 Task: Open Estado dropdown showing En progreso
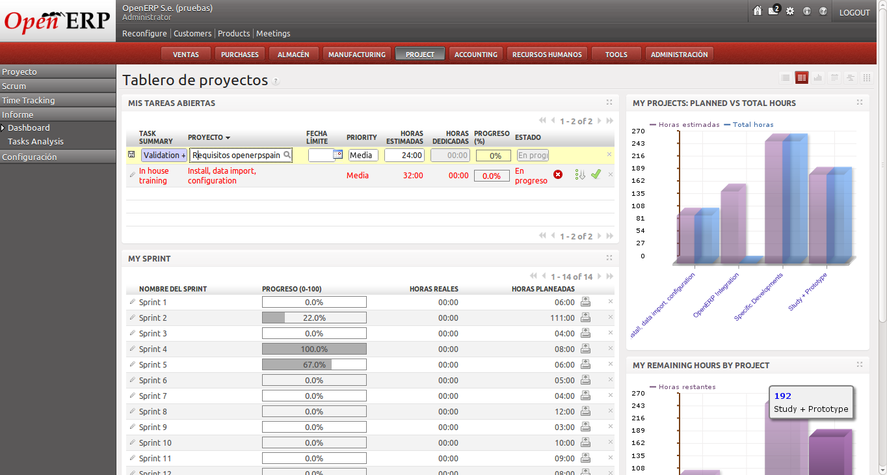coord(533,155)
